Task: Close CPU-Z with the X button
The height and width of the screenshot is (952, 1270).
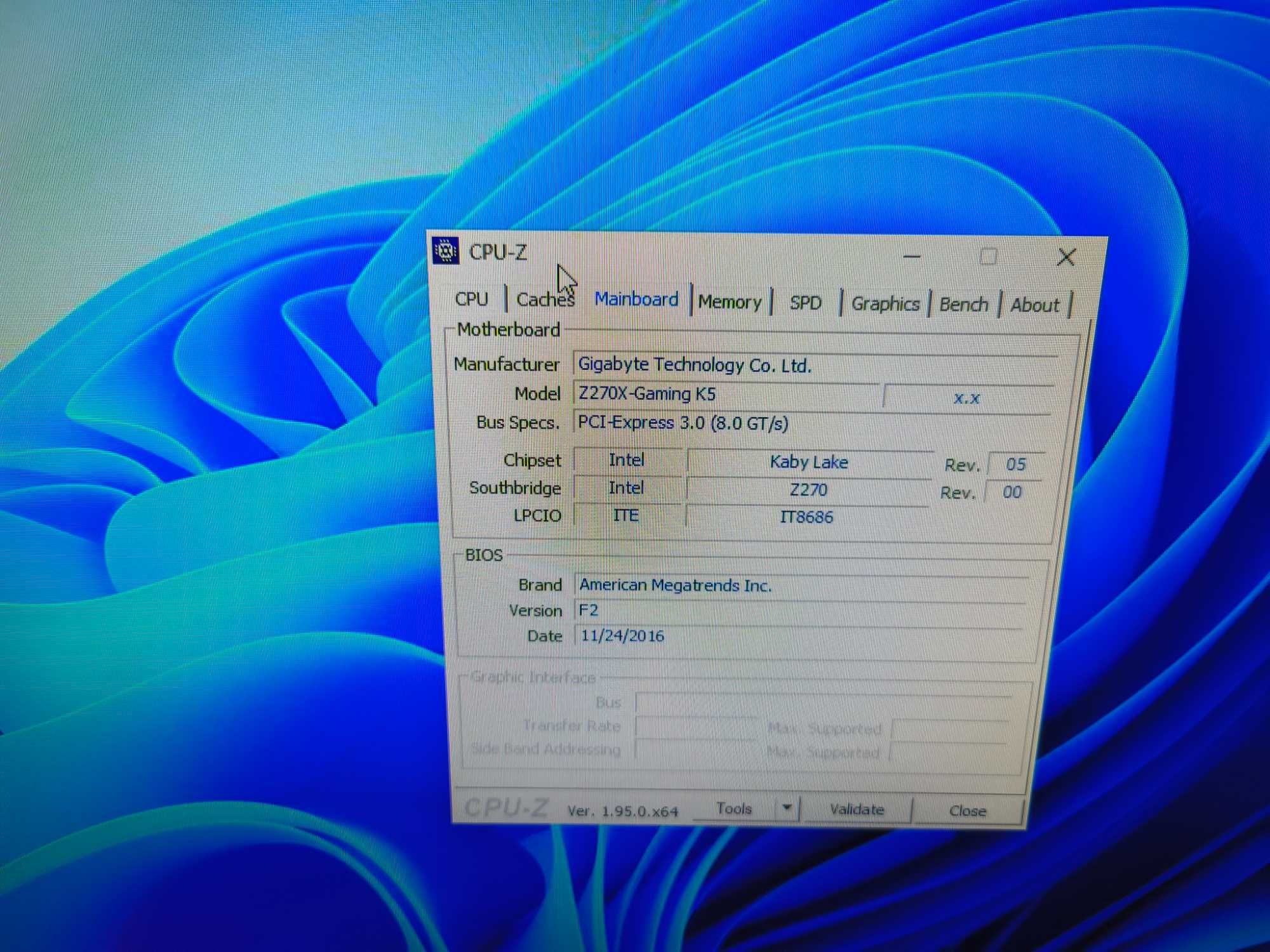Action: click(1067, 257)
